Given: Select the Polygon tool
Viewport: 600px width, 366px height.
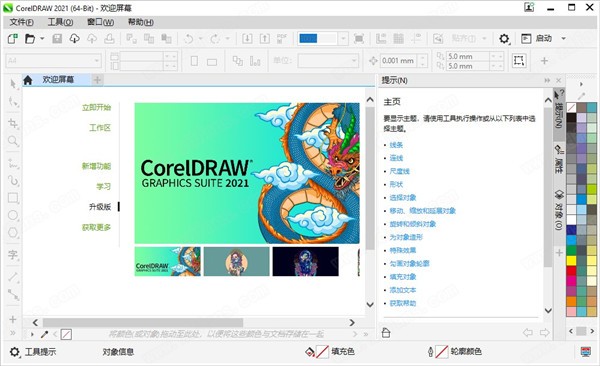Looking at the screenshot, I should 13,233.
